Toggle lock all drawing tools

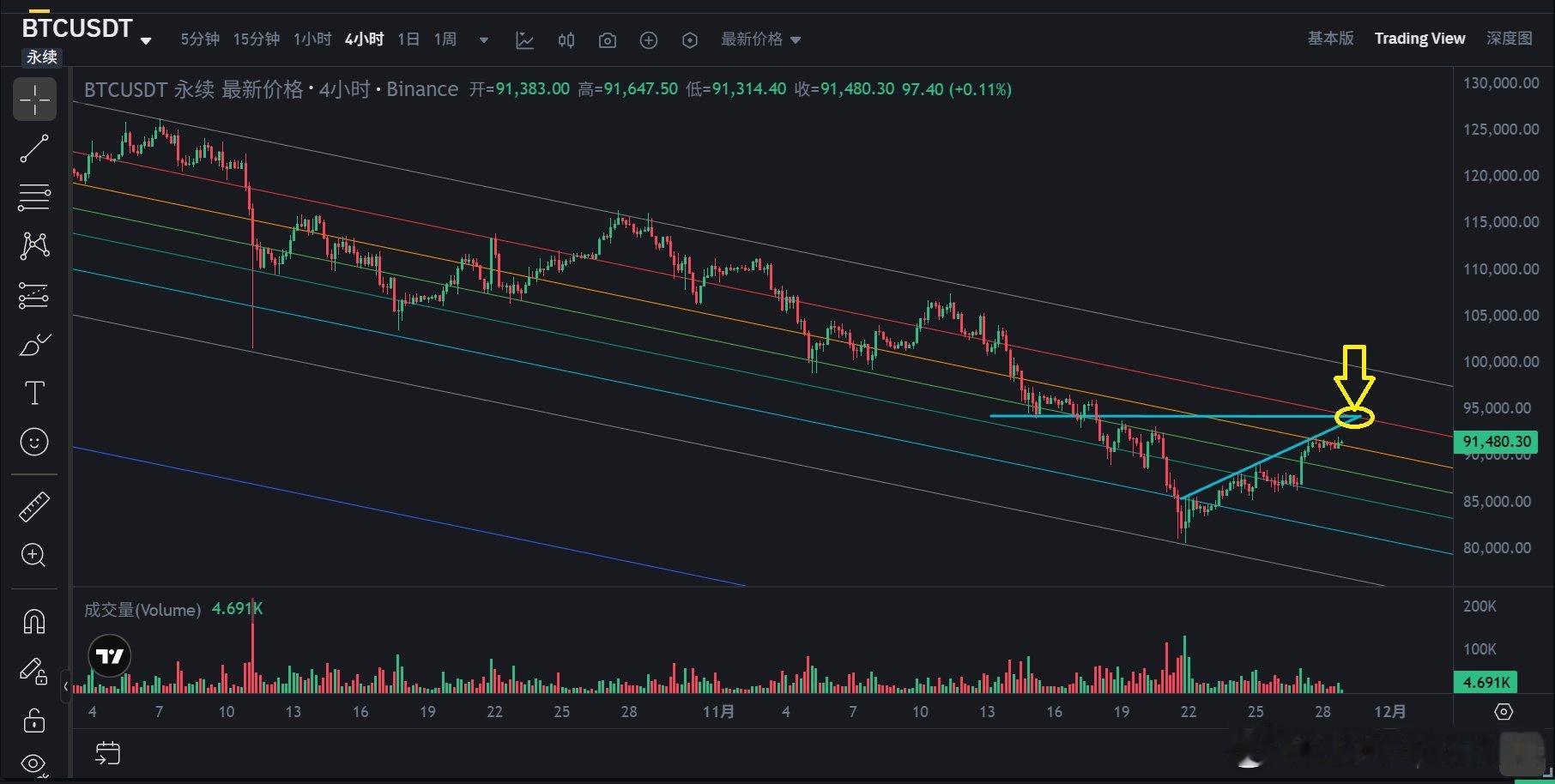point(34,720)
